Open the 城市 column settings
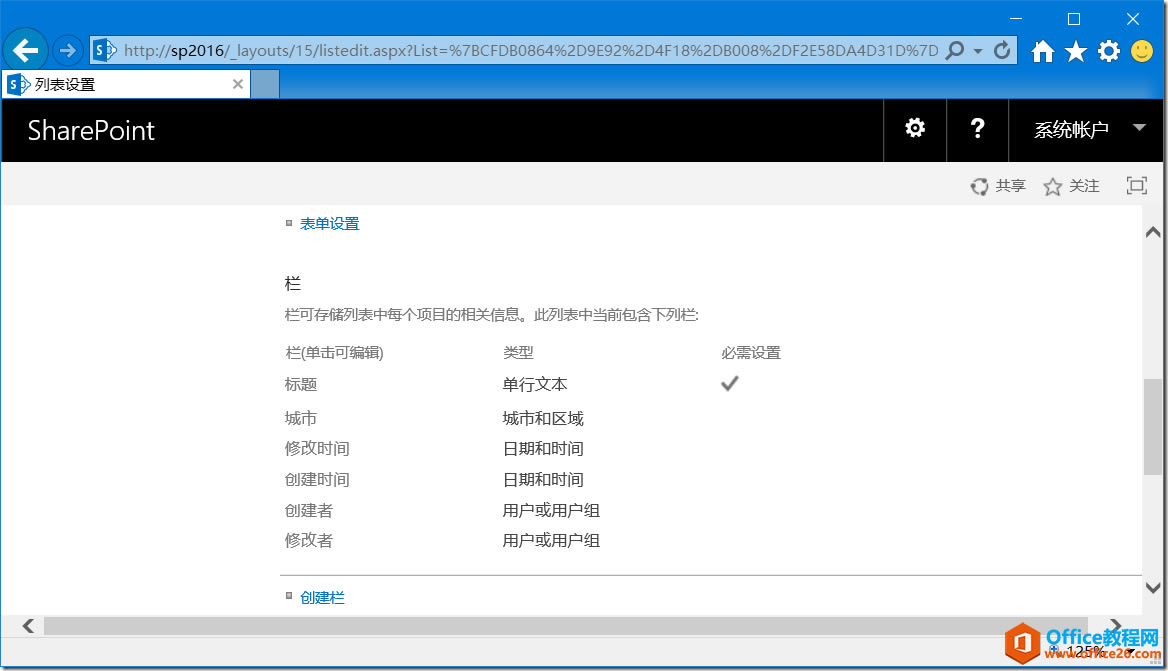This screenshot has height=671, width=1168. coord(300,418)
